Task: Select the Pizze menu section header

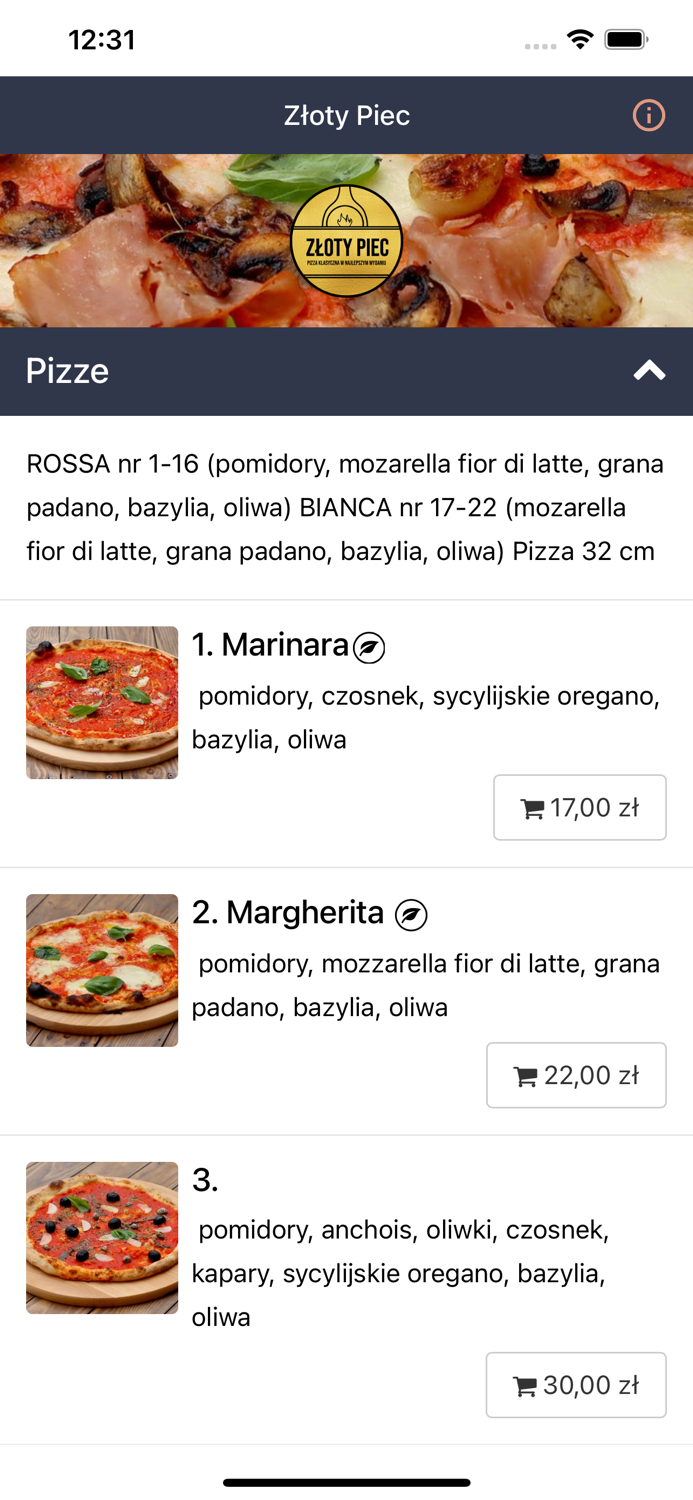Action: pos(67,370)
